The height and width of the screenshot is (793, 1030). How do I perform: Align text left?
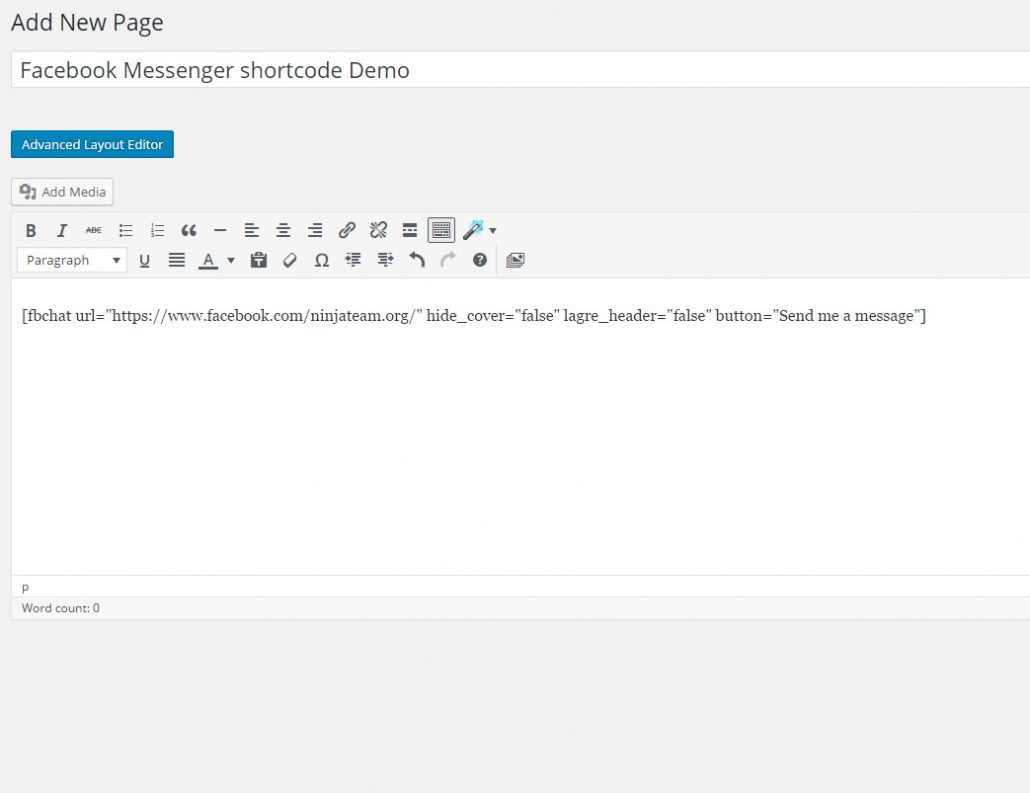coord(252,231)
